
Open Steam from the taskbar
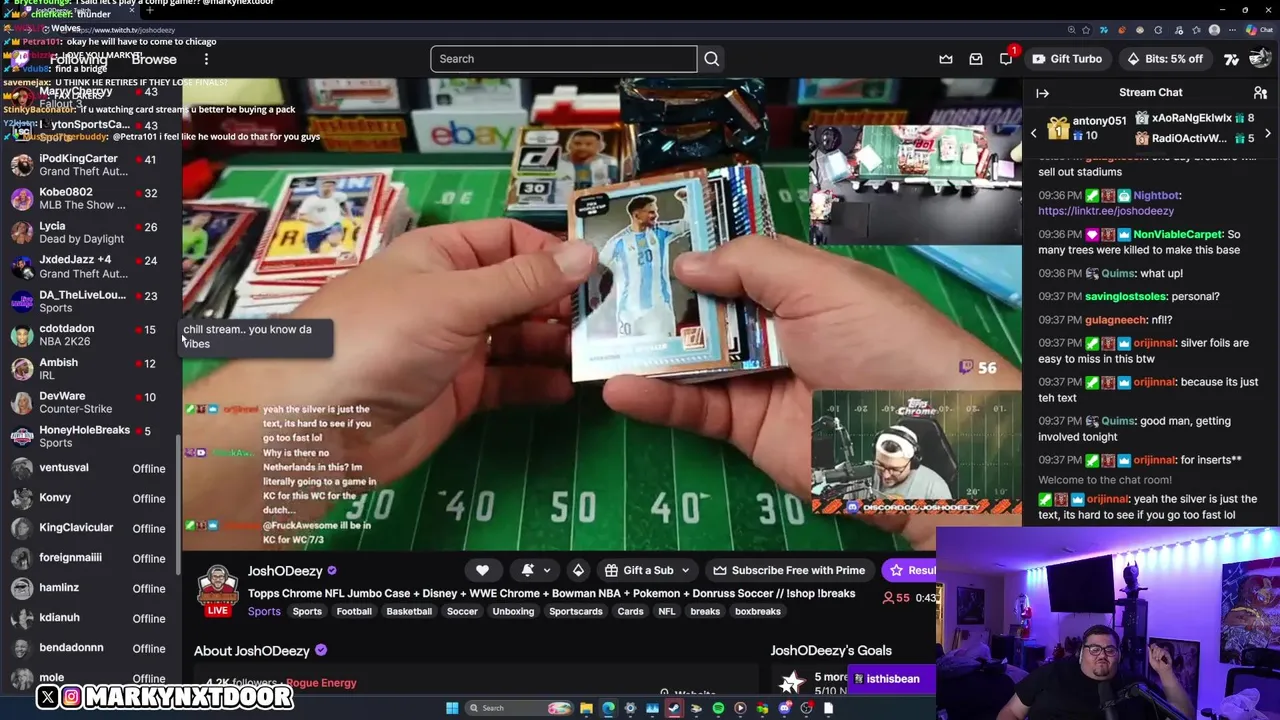674,708
